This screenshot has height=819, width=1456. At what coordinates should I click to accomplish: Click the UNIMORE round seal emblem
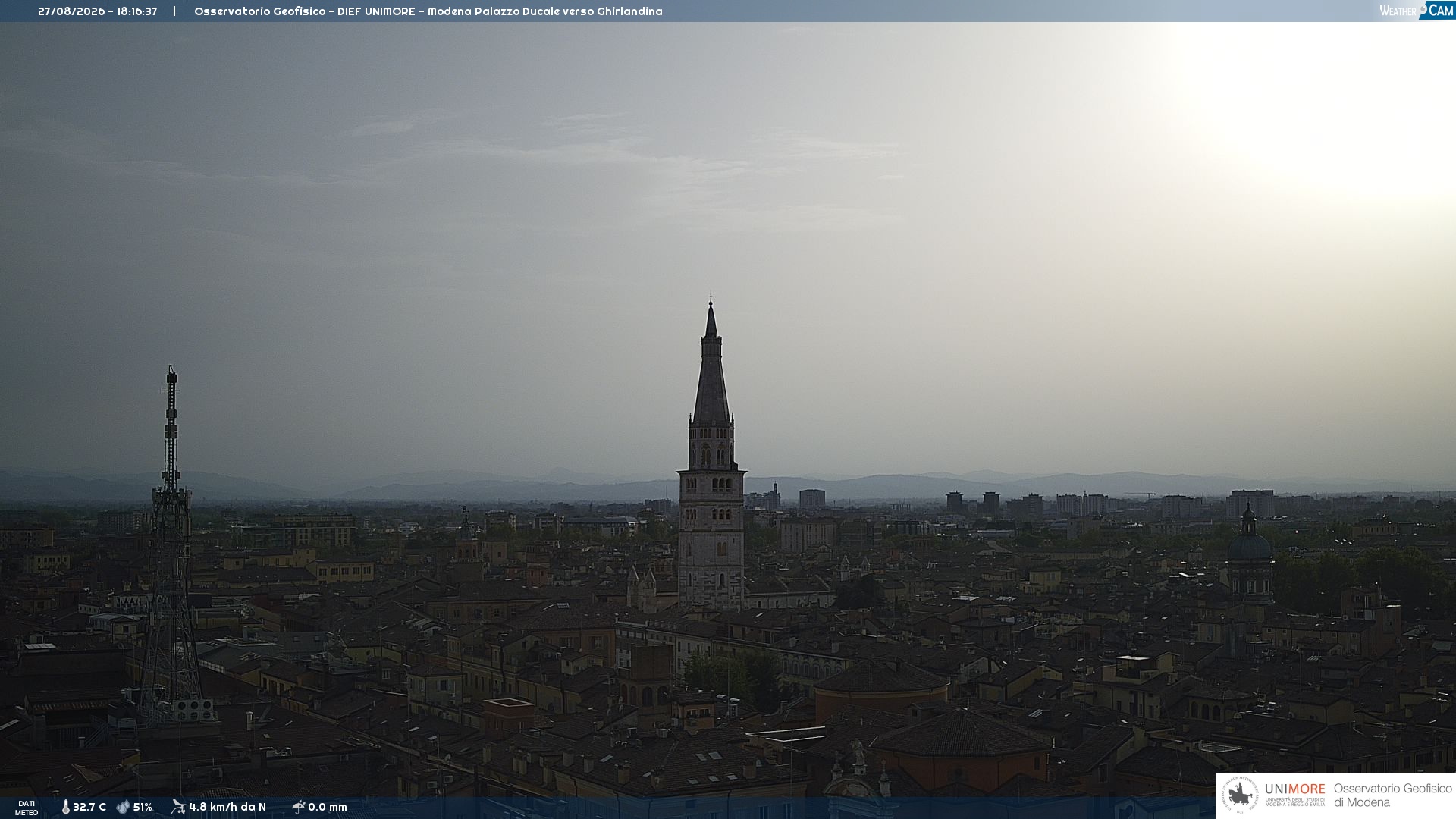click(1240, 795)
